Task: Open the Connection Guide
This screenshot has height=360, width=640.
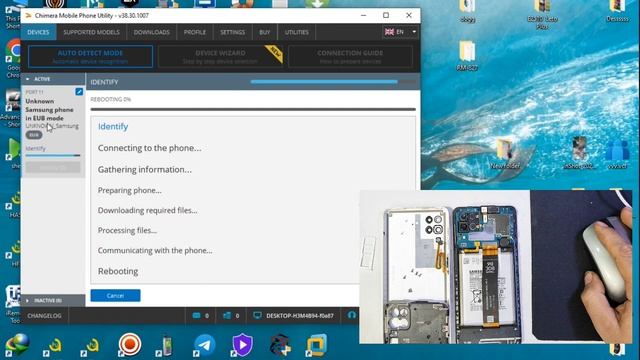Action: (x=350, y=56)
